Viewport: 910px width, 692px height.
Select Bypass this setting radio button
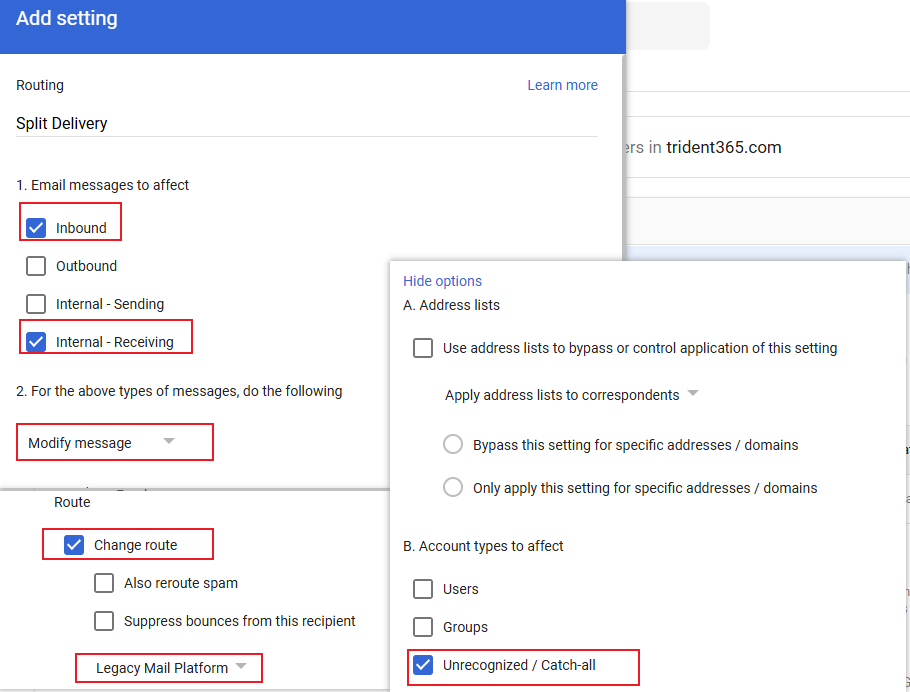pyautogui.click(x=453, y=444)
